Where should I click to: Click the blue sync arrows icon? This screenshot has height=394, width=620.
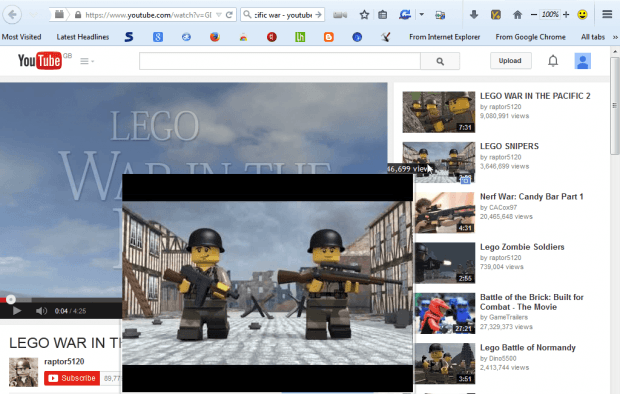(x=405, y=15)
